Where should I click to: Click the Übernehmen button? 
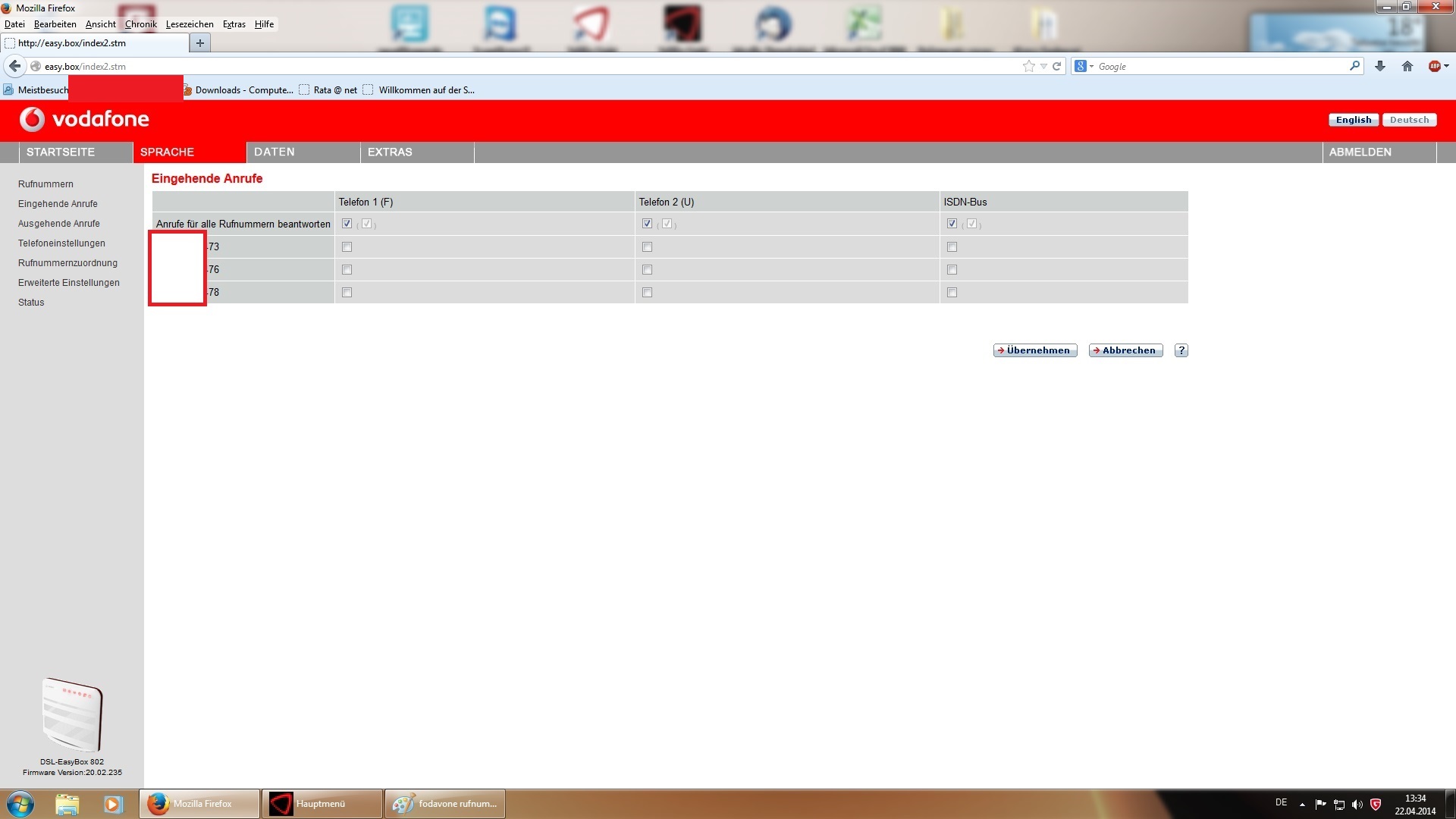point(1035,350)
